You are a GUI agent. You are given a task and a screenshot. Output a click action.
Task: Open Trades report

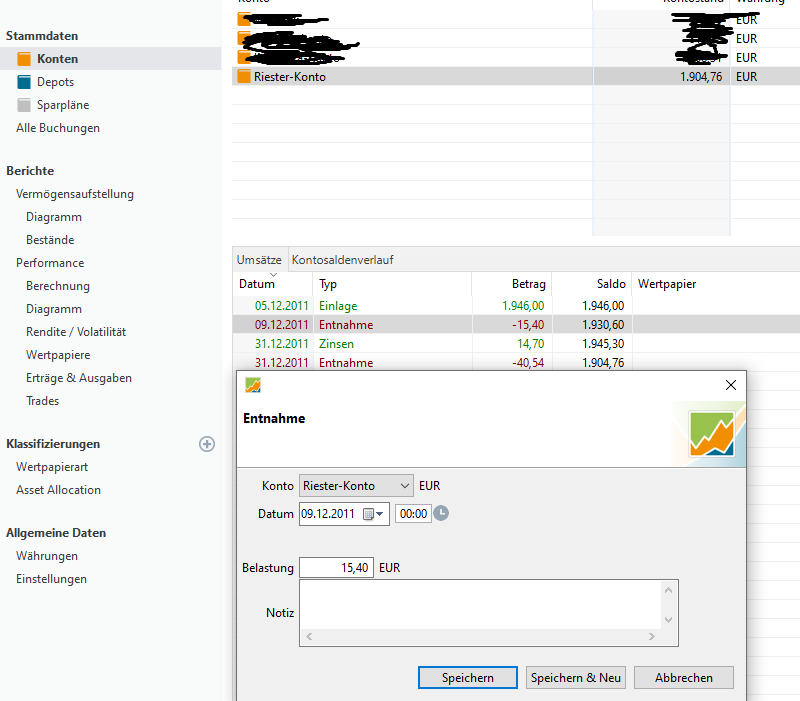click(43, 401)
